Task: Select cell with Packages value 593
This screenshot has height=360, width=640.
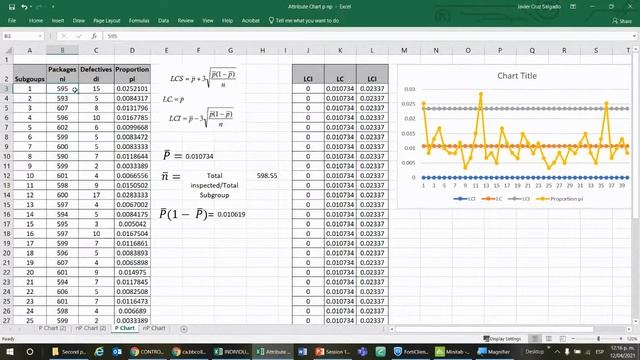Action: pos(62,98)
